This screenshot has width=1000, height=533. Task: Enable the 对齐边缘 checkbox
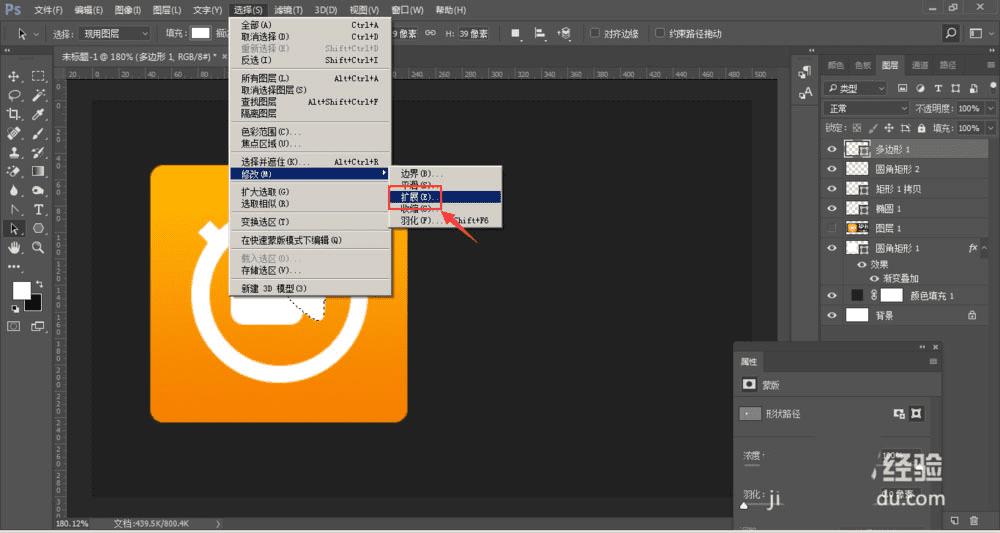pos(596,33)
